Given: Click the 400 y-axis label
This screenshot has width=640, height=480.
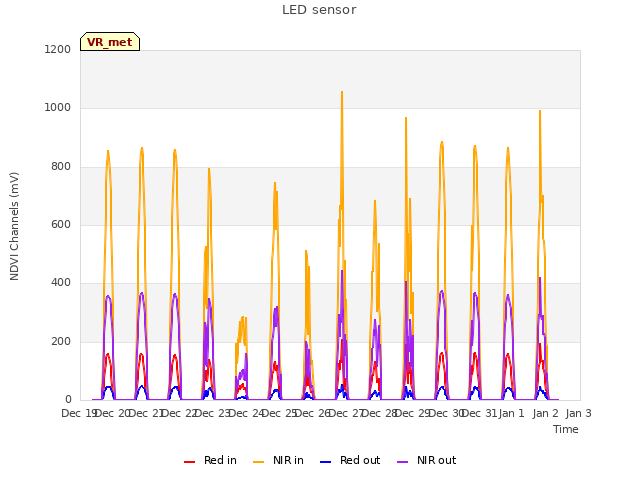Looking at the screenshot, I should pos(61,282).
